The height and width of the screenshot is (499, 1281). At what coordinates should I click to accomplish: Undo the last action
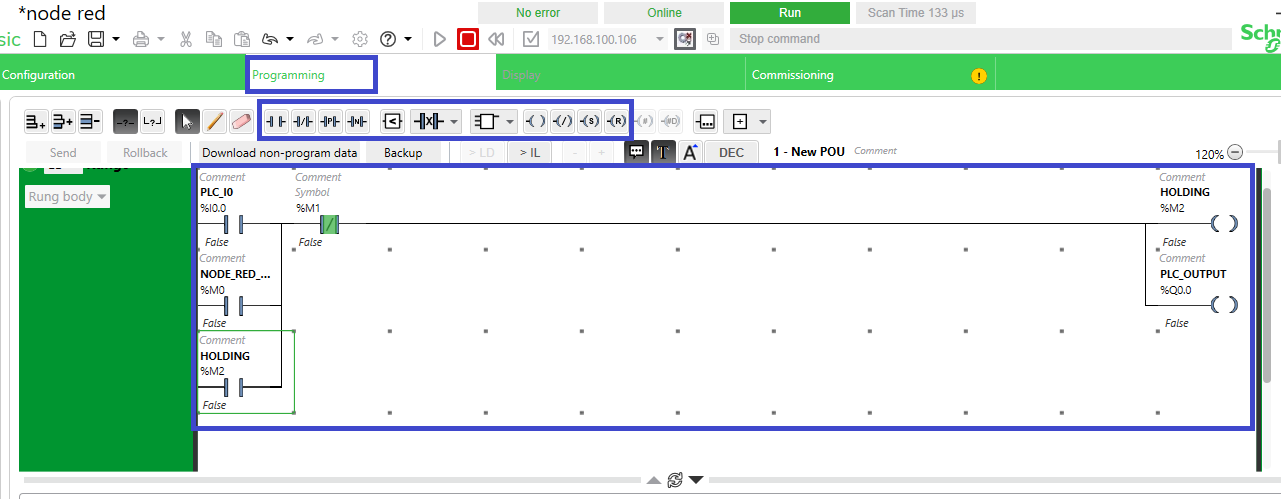(270, 39)
